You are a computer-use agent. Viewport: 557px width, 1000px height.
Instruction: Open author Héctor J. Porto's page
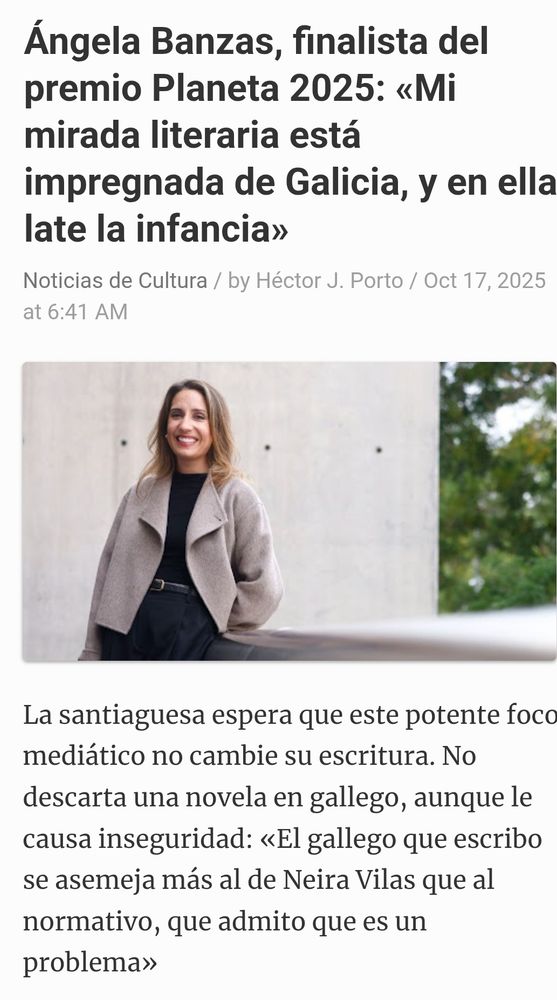click(329, 281)
